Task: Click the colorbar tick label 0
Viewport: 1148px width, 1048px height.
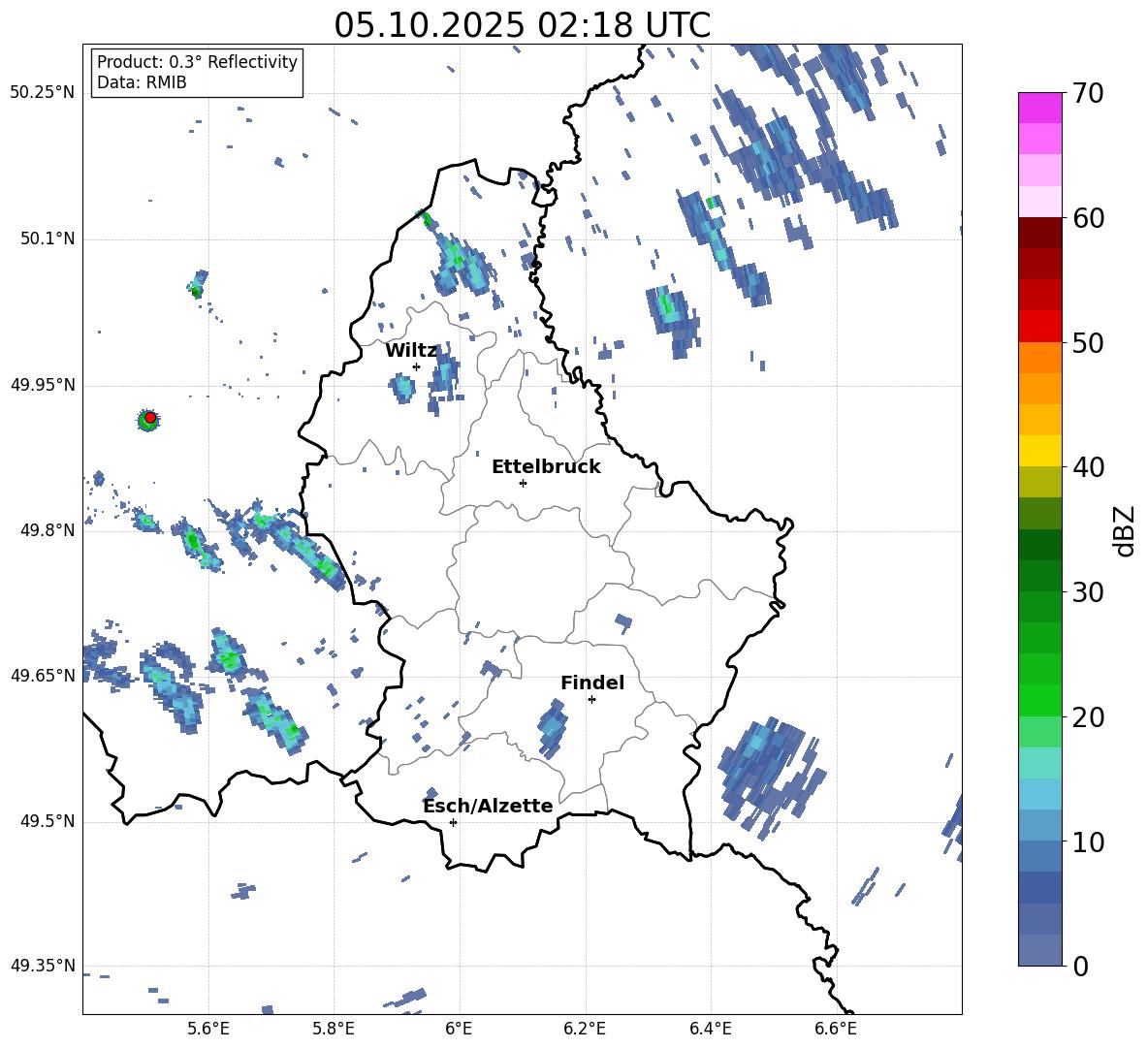Action: pos(1080,967)
